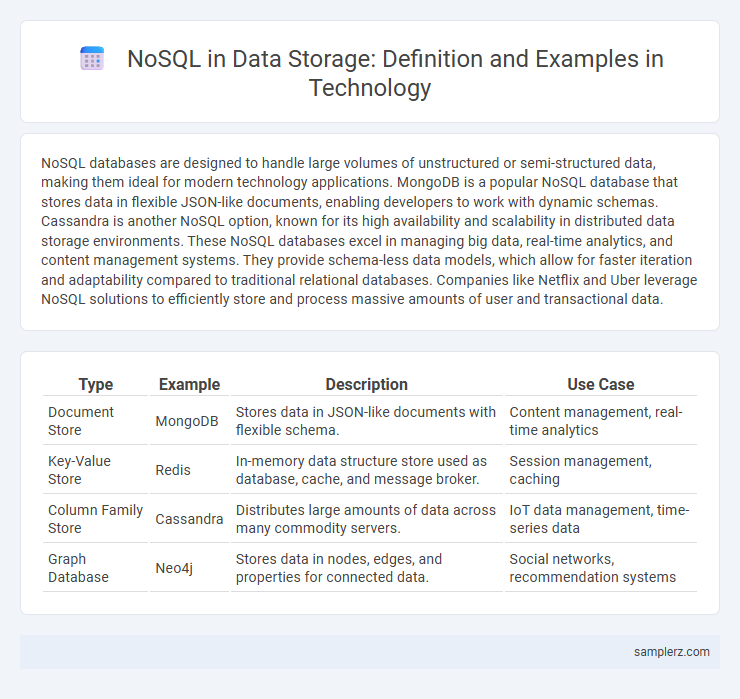Select the 'MongoDB' table cell
The image size is (740, 699).
(189, 421)
